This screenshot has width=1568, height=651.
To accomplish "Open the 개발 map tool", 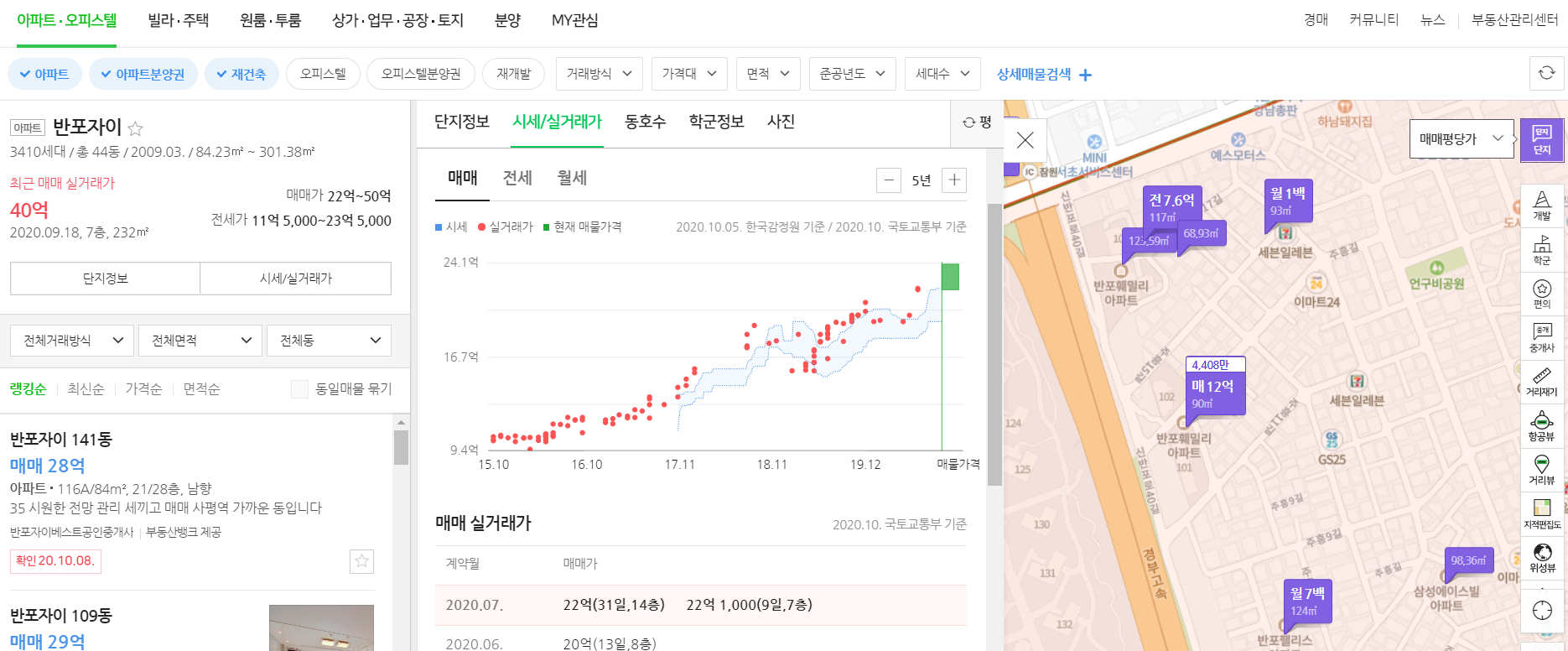I will [x=1541, y=206].
